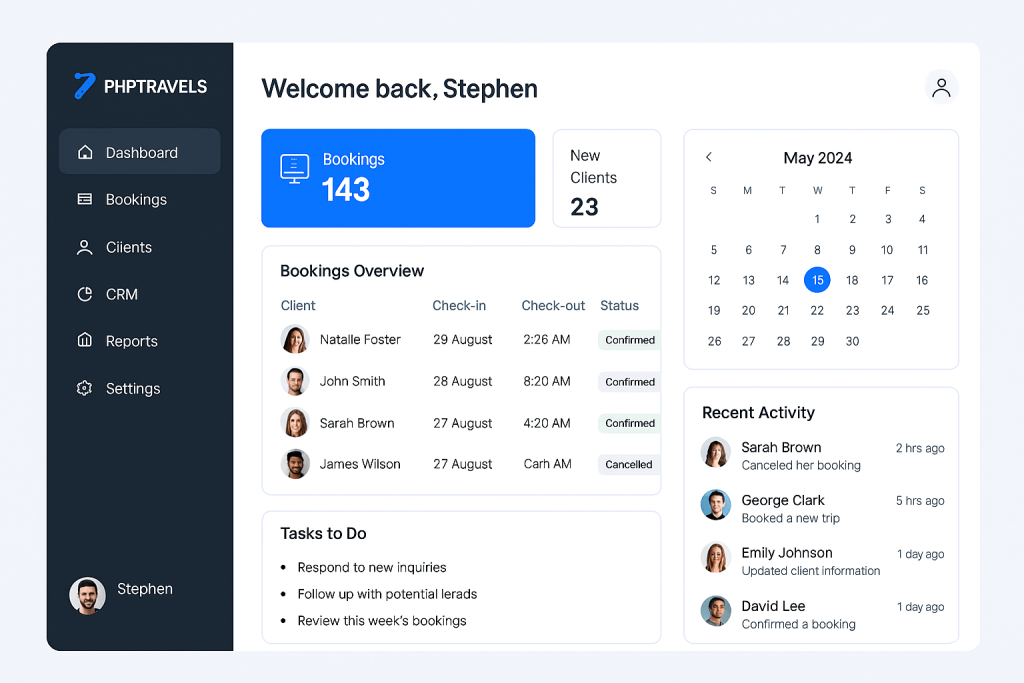Click David Lee's name in Recent Activity
1024x683 pixels.
[773, 606]
